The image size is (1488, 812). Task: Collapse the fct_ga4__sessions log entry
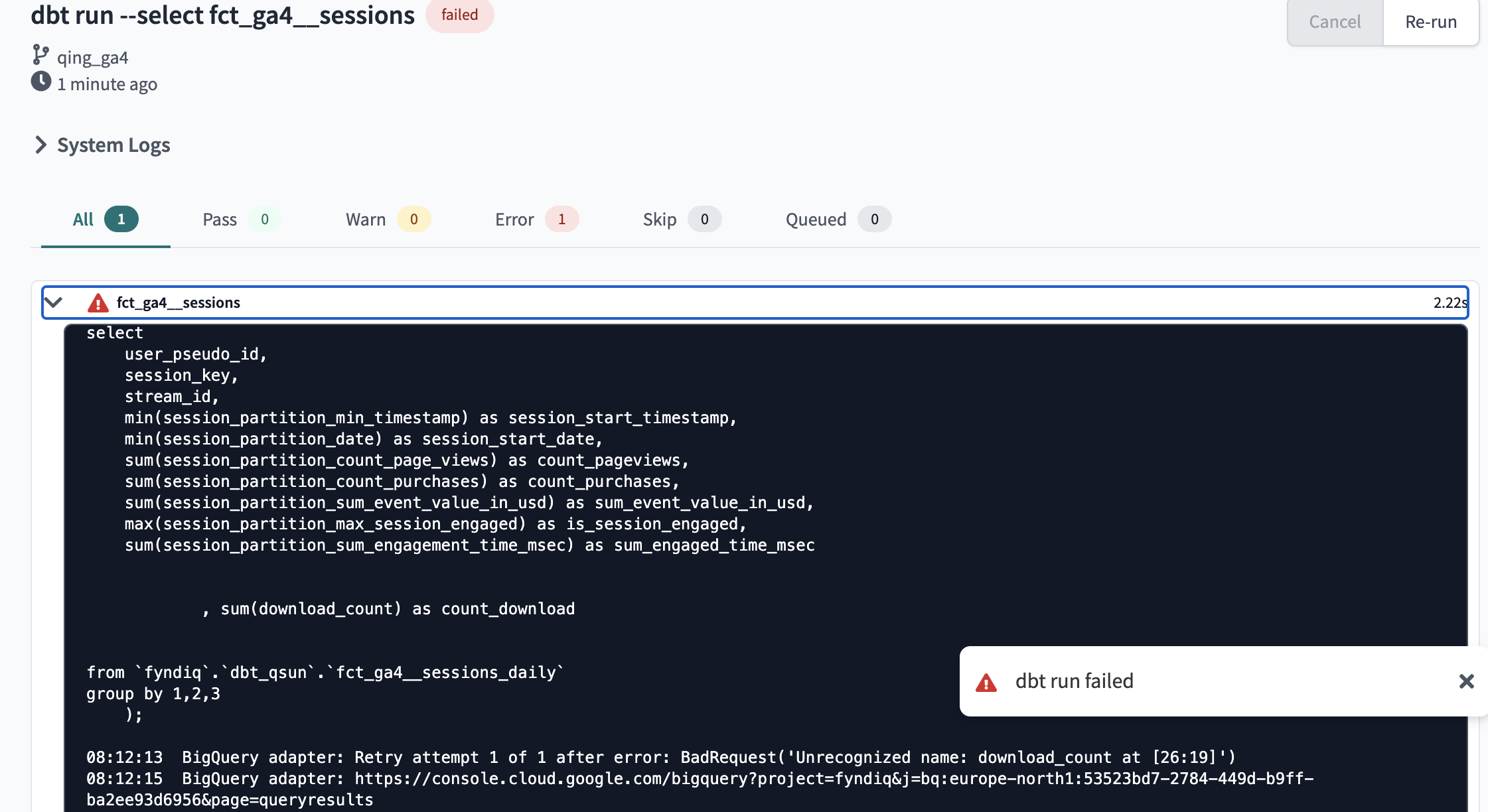(54, 303)
